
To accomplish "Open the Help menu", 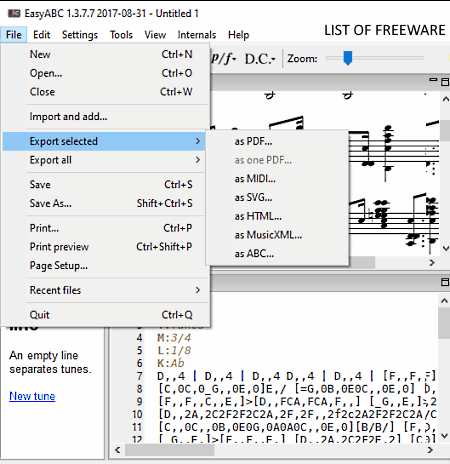I will pyautogui.click(x=238, y=35).
